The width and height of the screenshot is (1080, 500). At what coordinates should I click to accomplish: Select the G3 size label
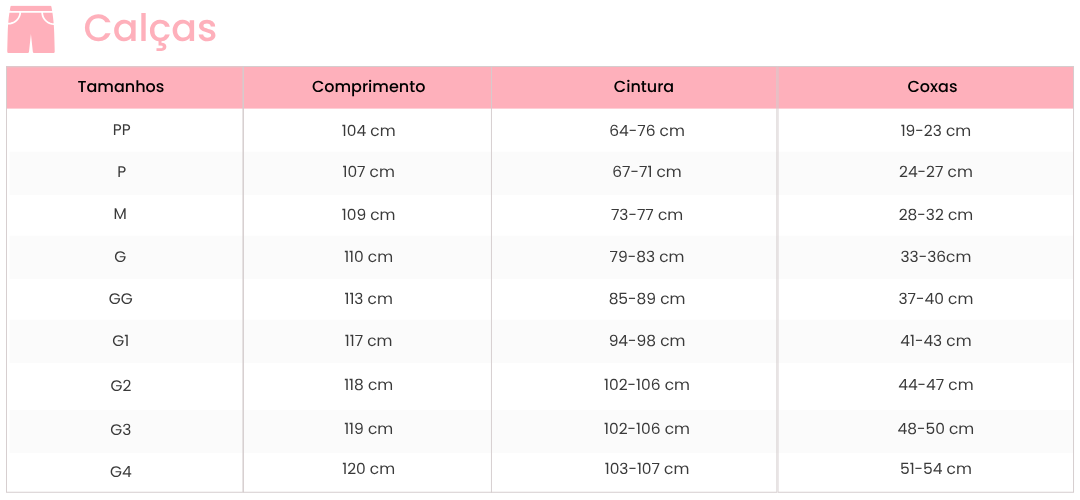coord(121,430)
